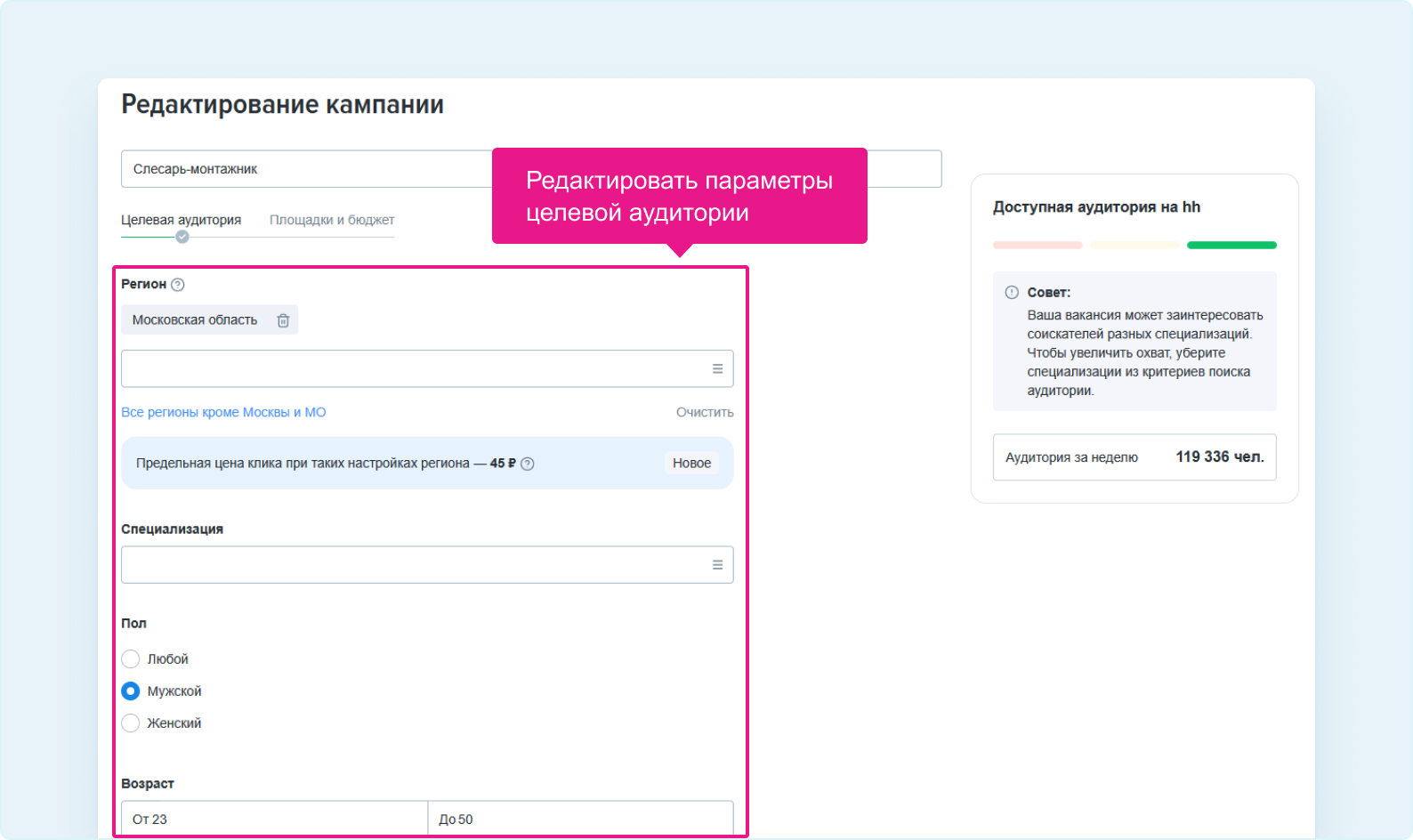The width and height of the screenshot is (1413, 840).
Task: Expand the Регион selection field
Action: click(x=414, y=369)
